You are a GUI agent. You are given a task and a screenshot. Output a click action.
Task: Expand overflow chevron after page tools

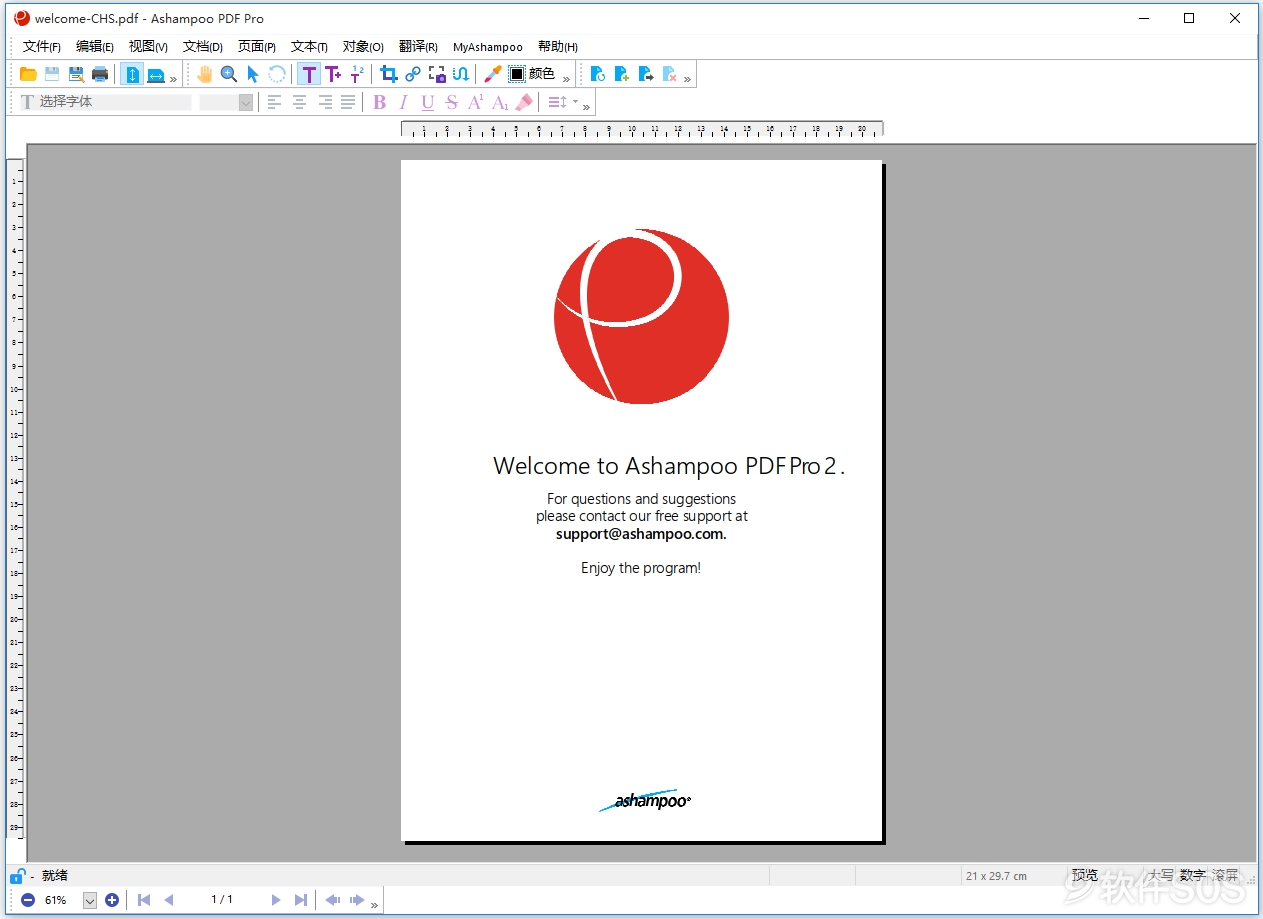687,78
